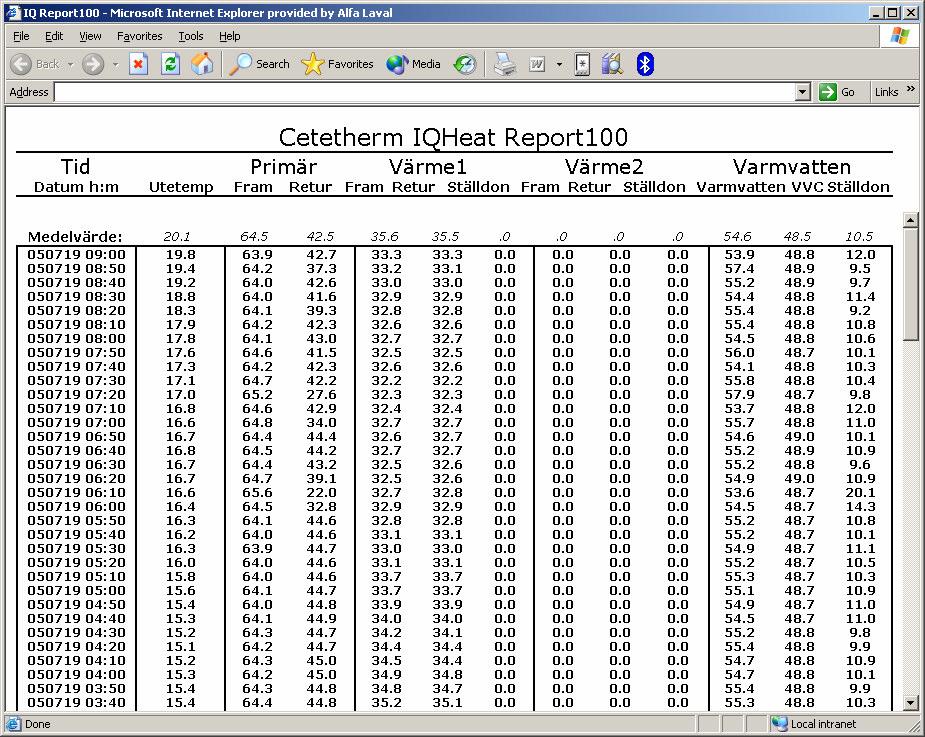
Task: Click the 65.6 Fram value at 06:10
Action: point(257,493)
